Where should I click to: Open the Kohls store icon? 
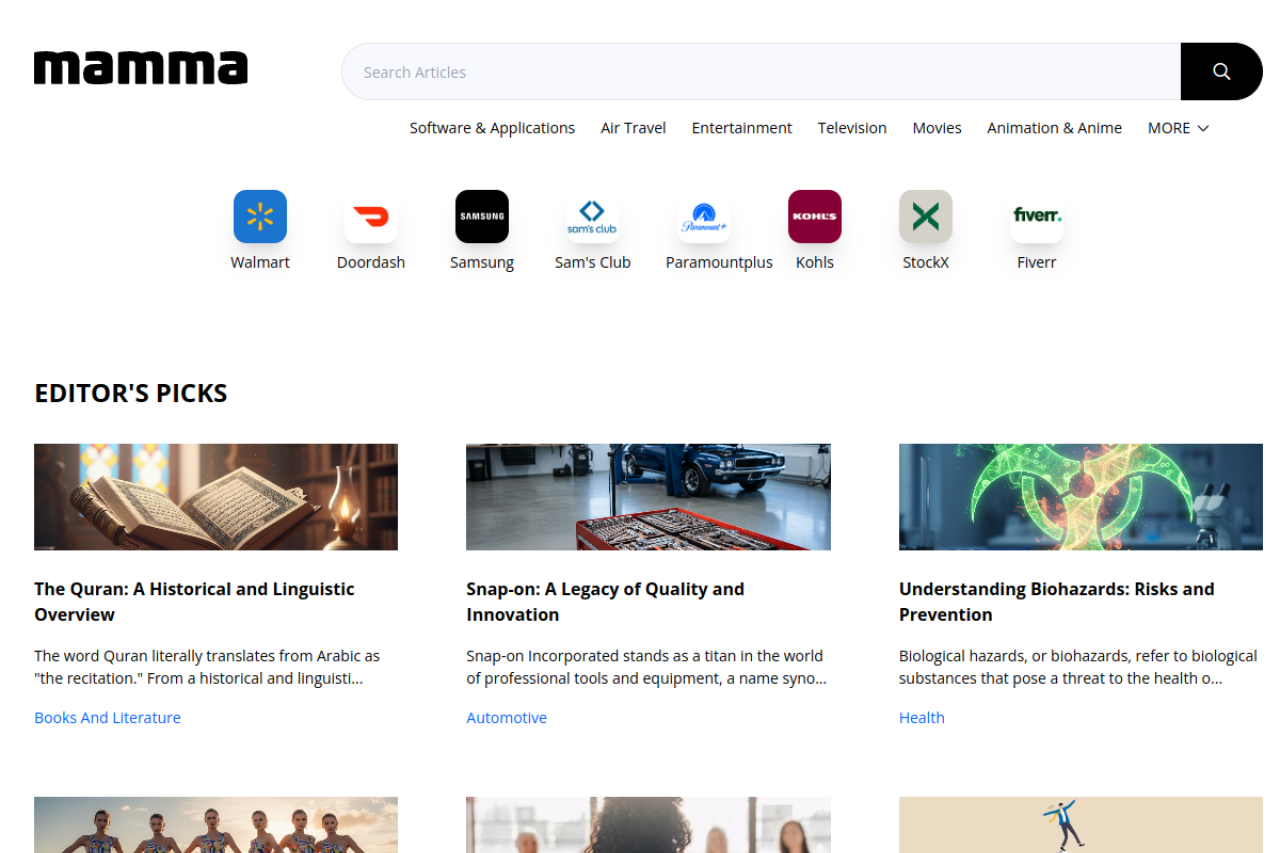point(815,217)
